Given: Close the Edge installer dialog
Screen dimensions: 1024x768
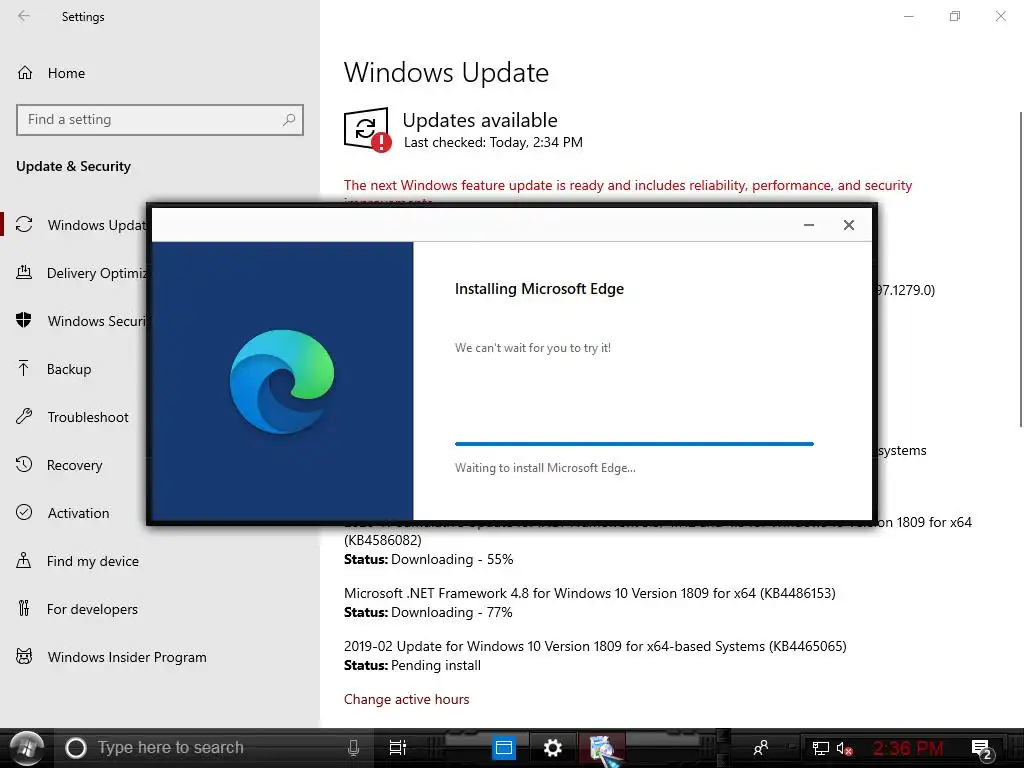Looking at the screenshot, I should (x=848, y=225).
